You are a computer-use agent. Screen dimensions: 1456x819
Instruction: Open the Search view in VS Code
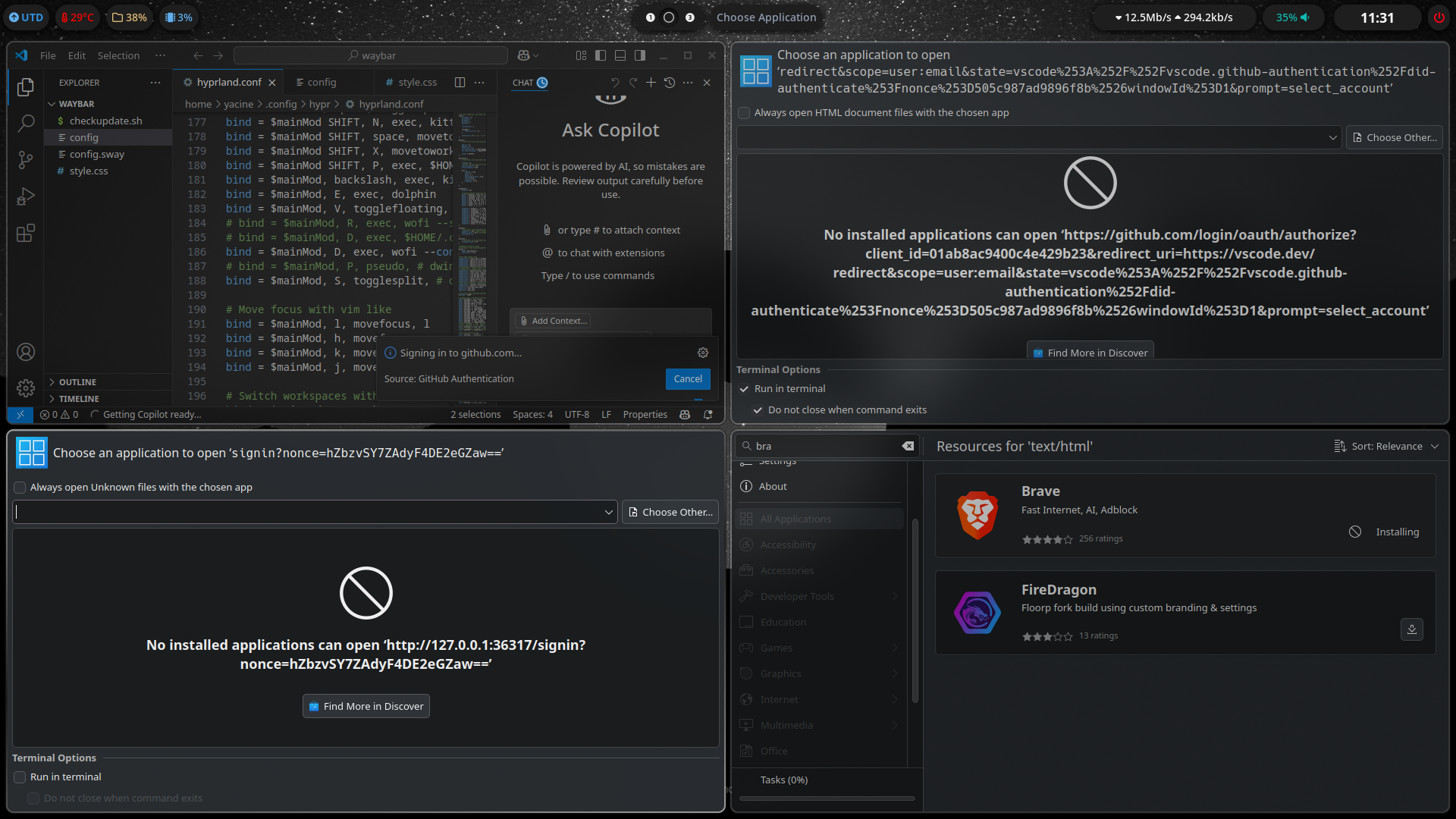pyautogui.click(x=26, y=123)
